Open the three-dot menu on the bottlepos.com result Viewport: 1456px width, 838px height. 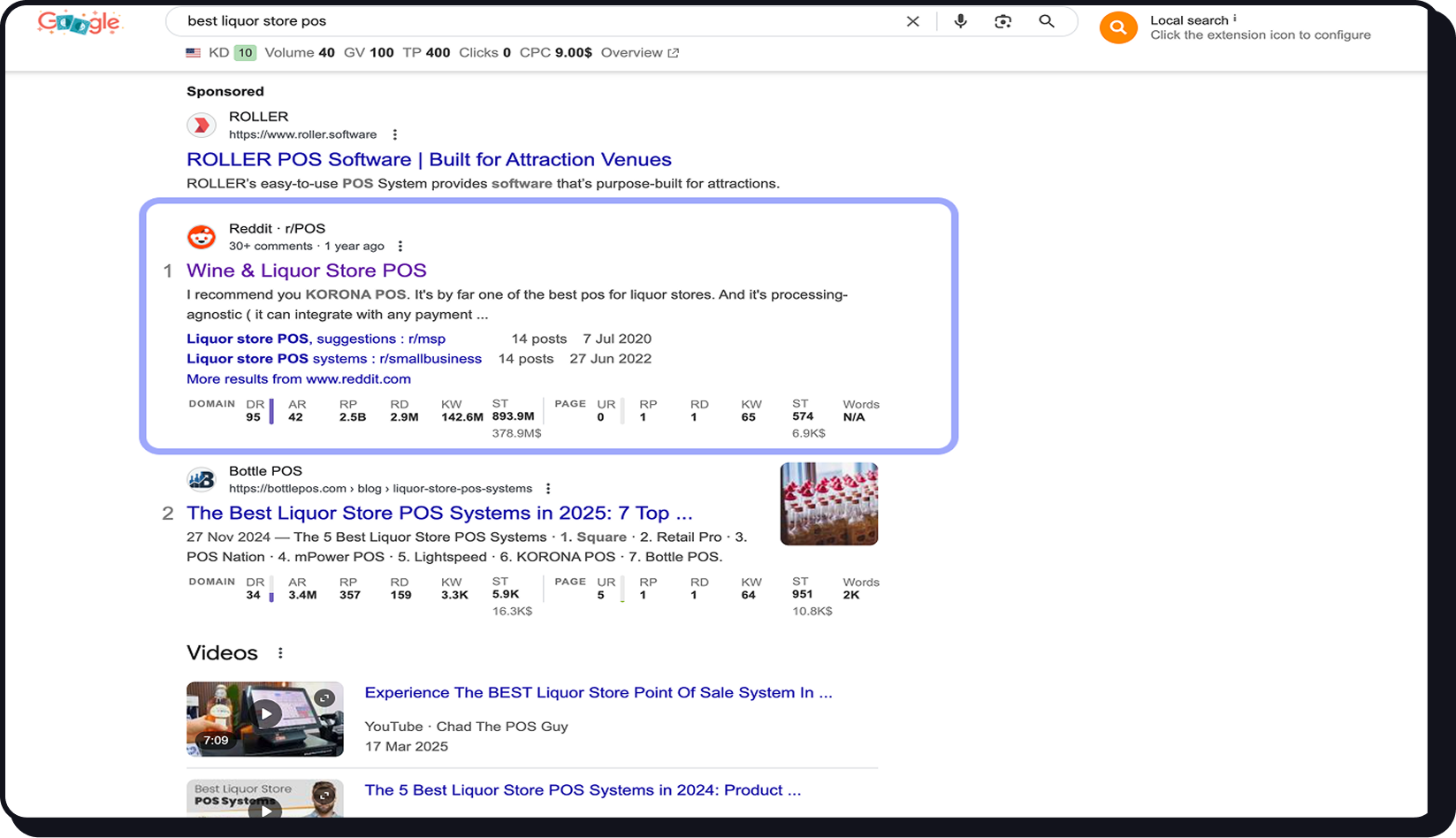548,489
